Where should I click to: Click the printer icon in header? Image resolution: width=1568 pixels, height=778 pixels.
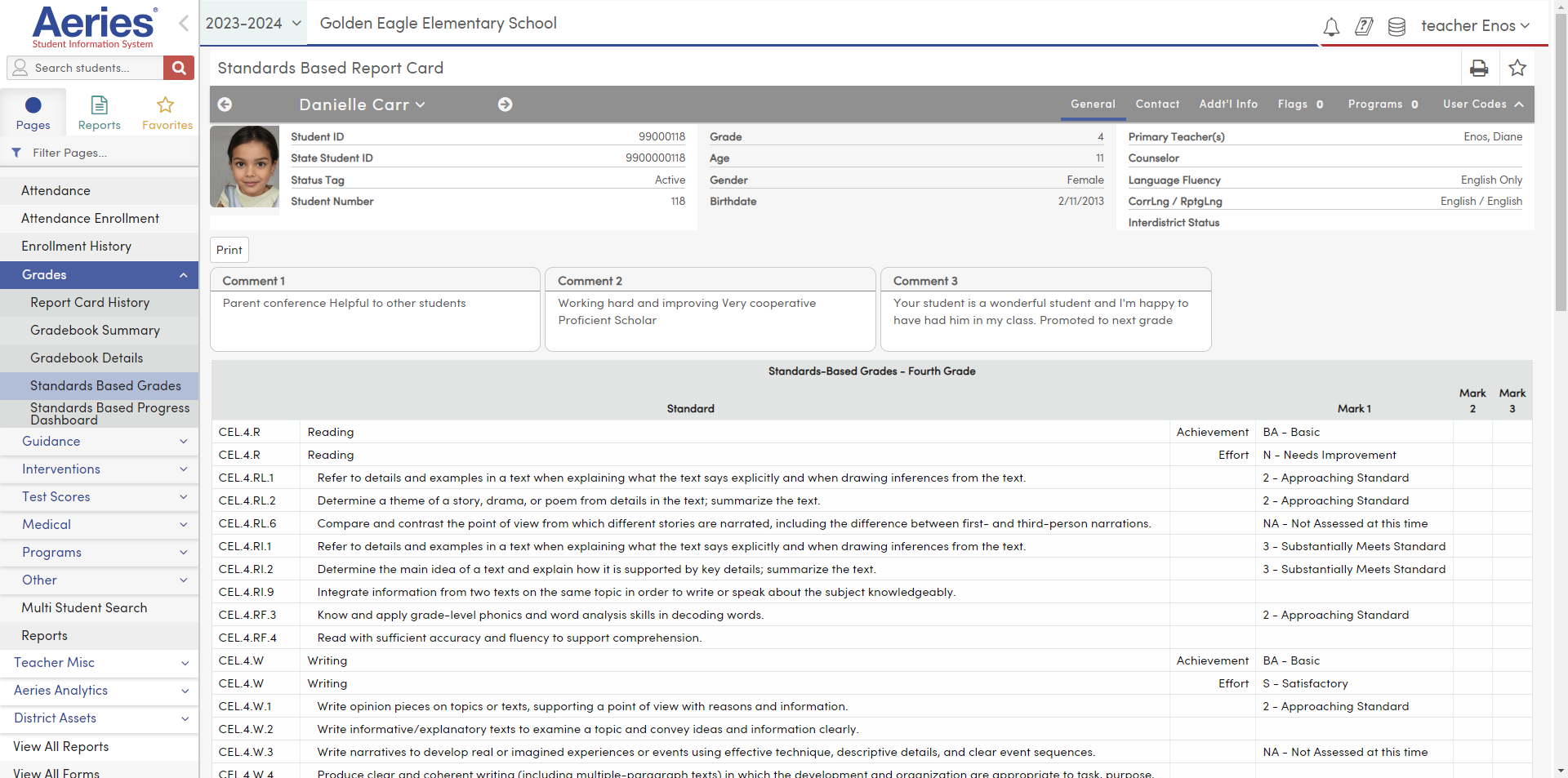click(x=1479, y=69)
